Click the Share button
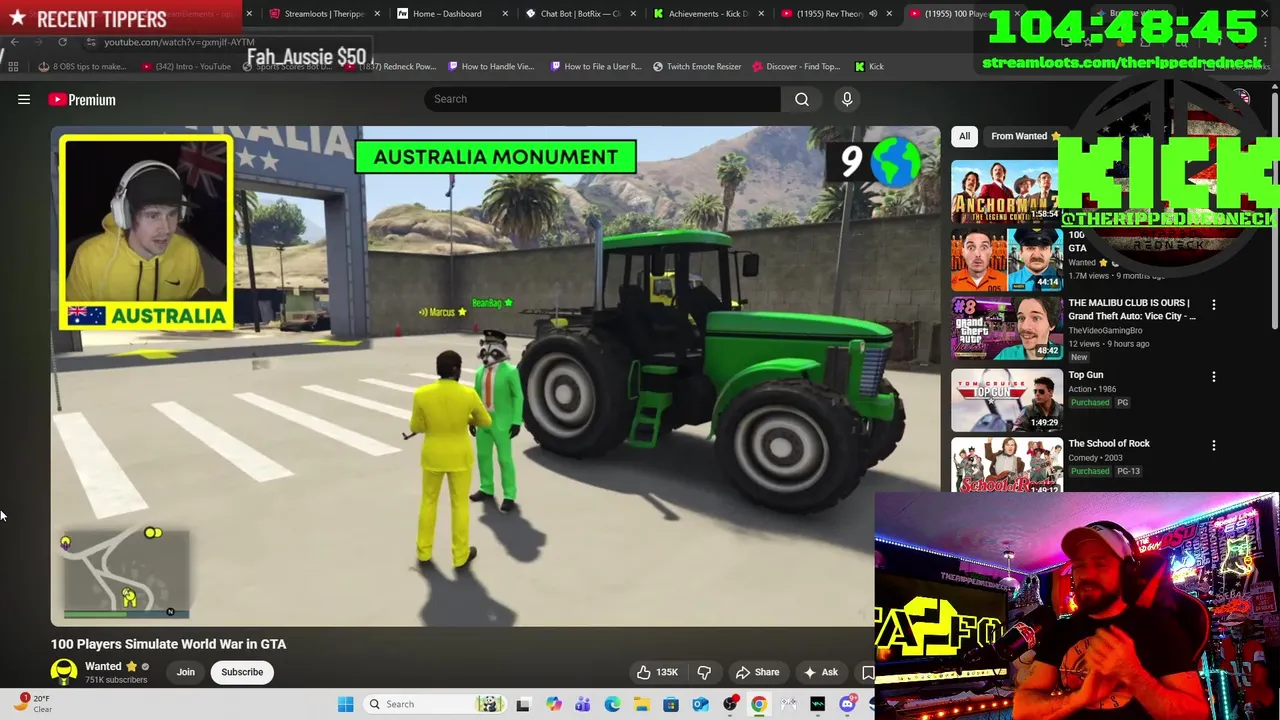Screen dimensions: 1280x720 [x=757, y=672]
